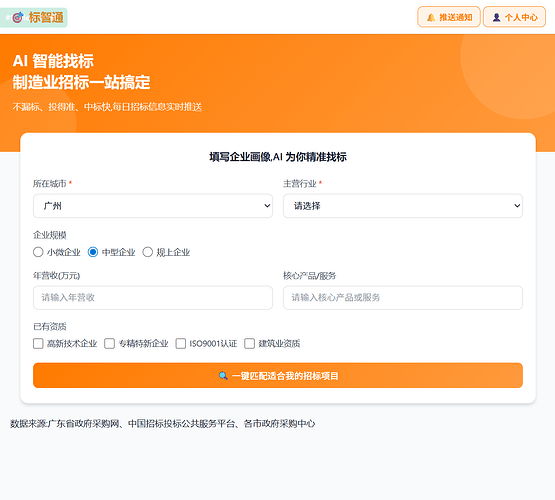Click 一键匹配适合我的招标项目 button
Image resolution: width=555 pixels, height=500 pixels.
click(278, 375)
